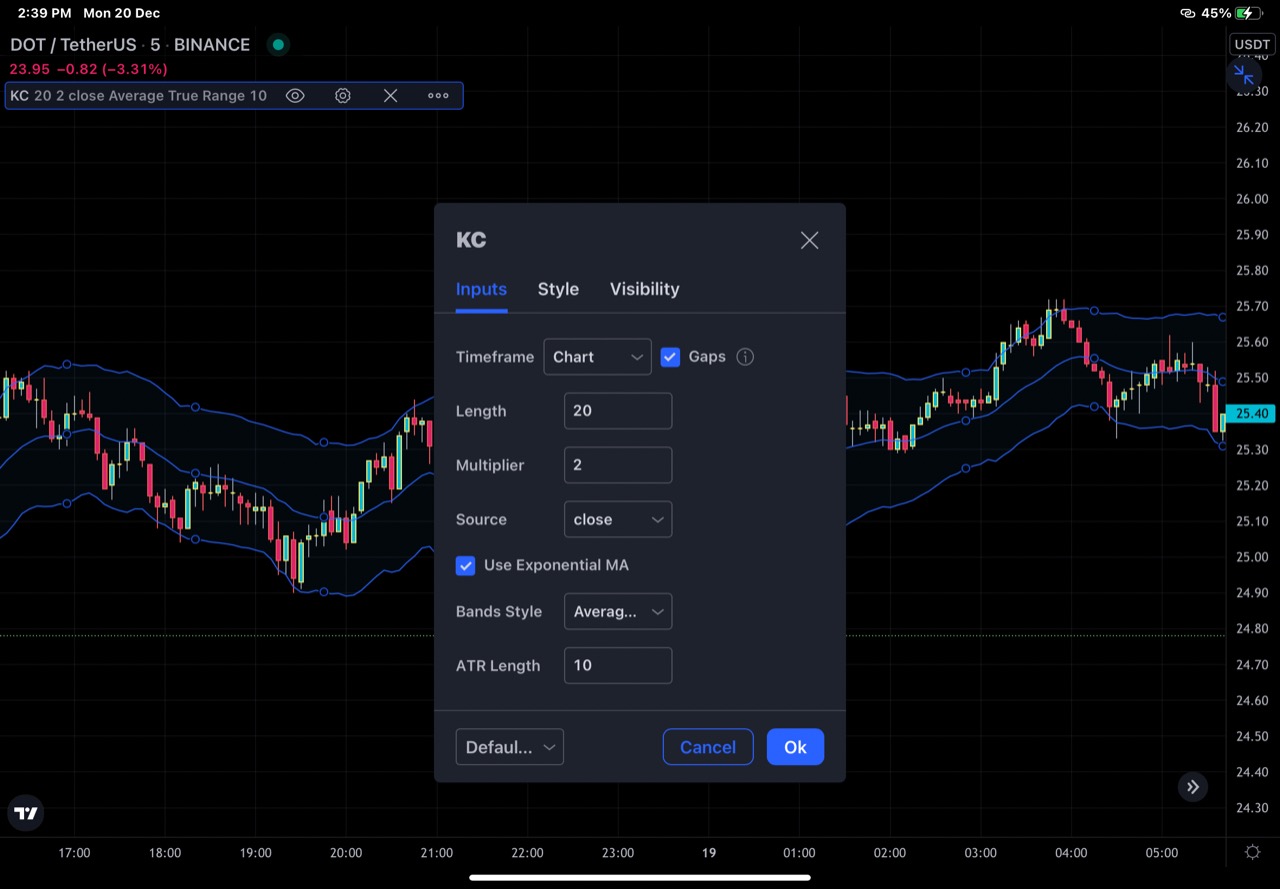The image size is (1280, 889).
Task: Open KC indicator settings gear
Action: (x=343, y=96)
